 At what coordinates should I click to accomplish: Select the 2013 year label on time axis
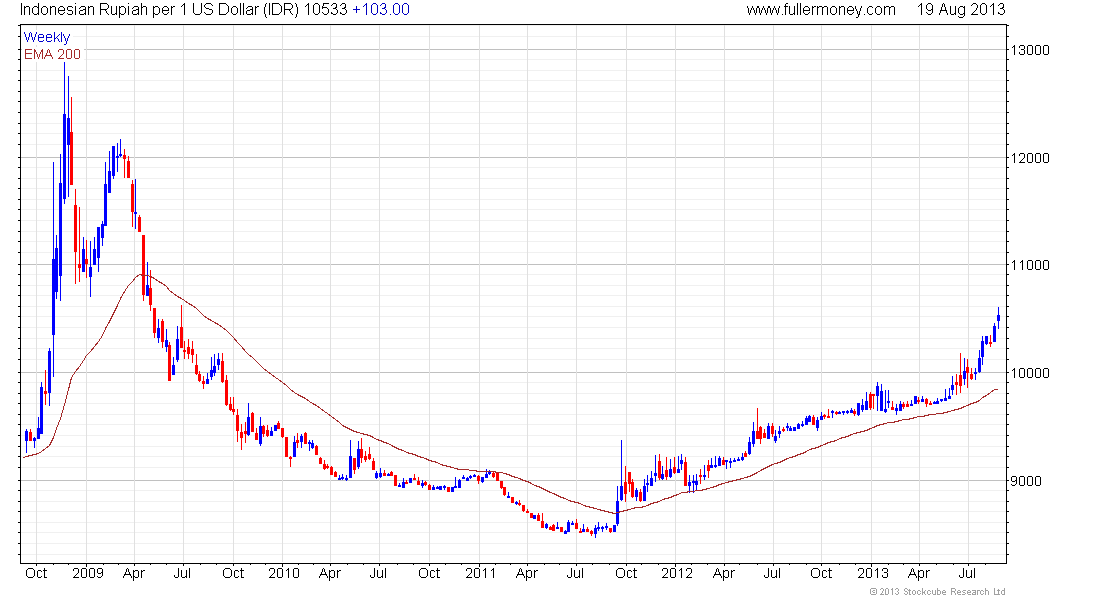[873, 573]
